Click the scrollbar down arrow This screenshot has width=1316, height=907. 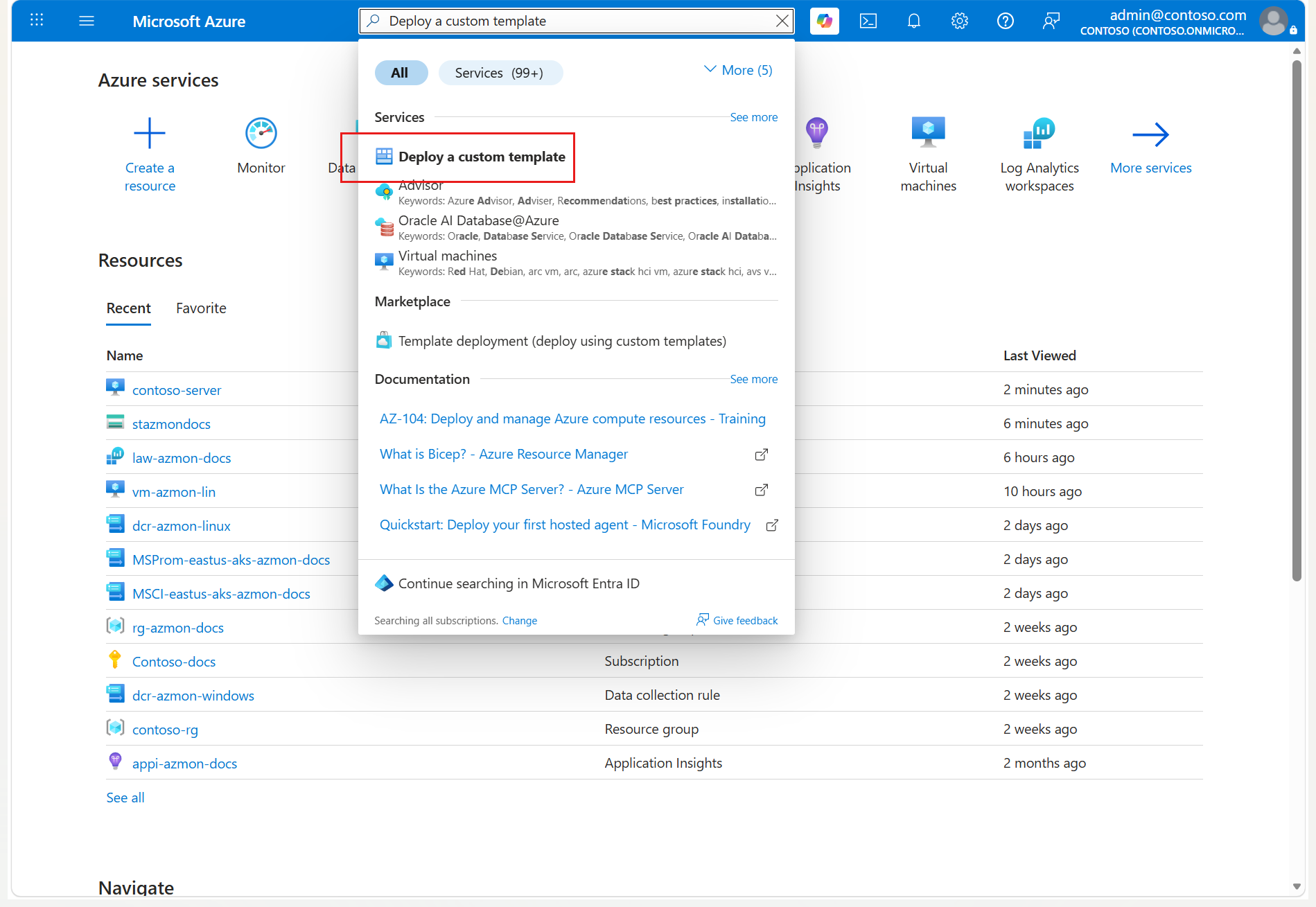click(x=1297, y=886)
